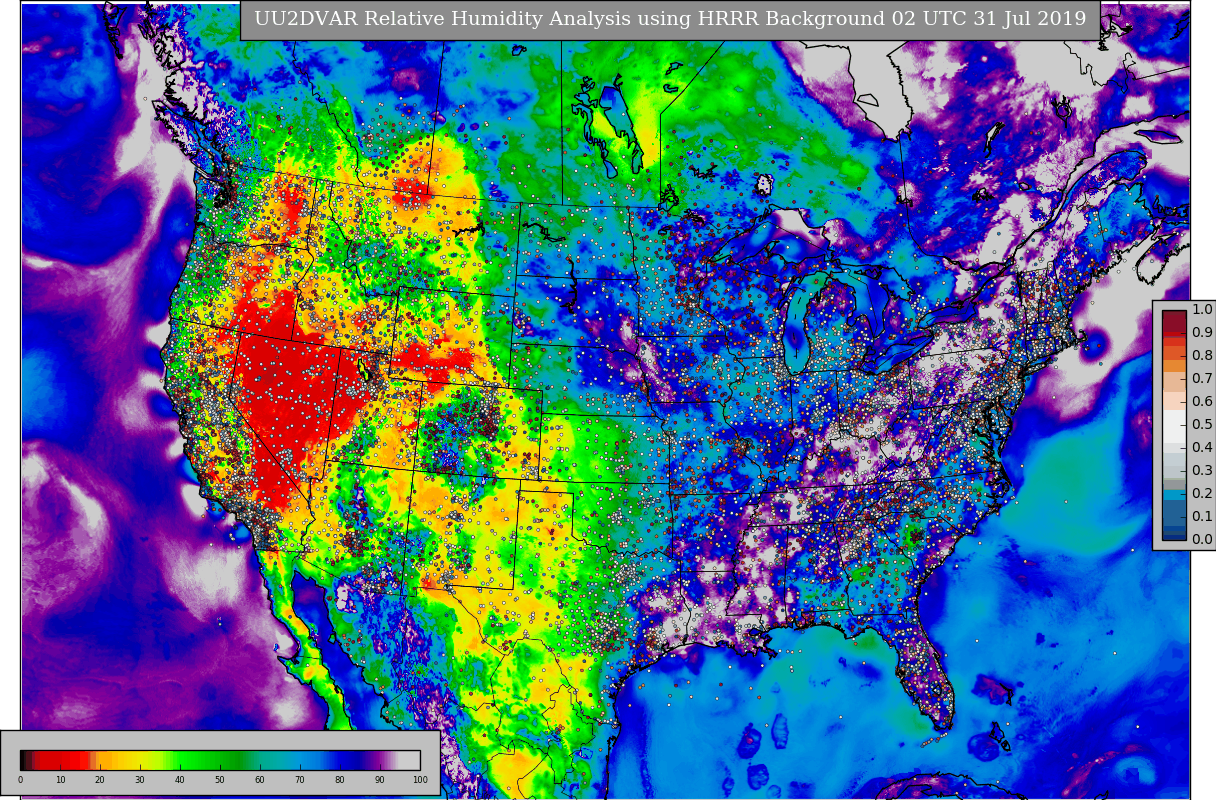Pick the dark navy bottom swatch of right colorbar
1216x800 pixels.
pyautogui.click(x=1174, y=535)
